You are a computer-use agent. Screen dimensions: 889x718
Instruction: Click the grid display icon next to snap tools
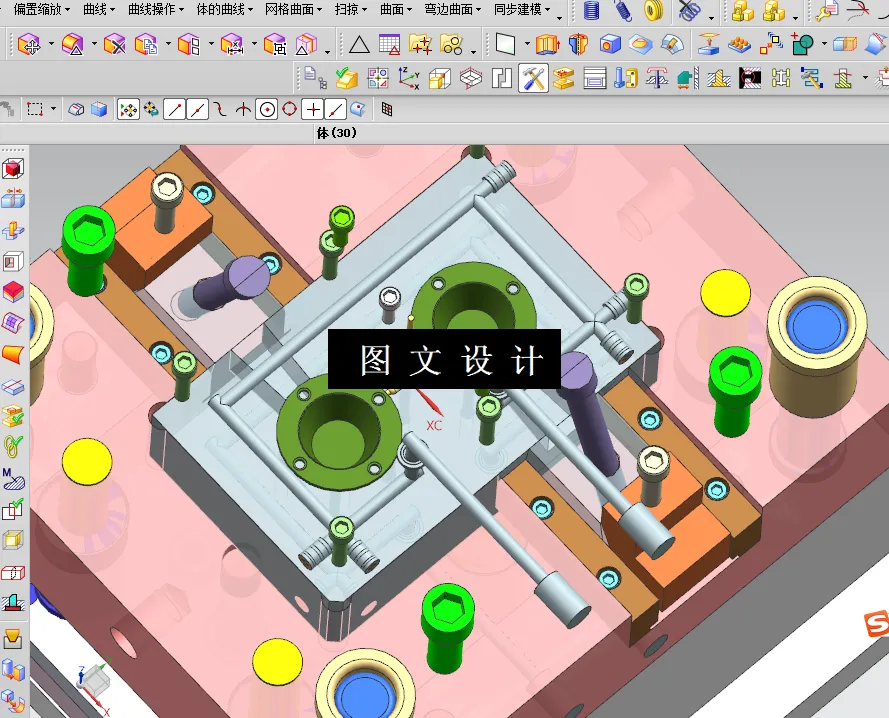pyautogui.click(x=388, y=109)
